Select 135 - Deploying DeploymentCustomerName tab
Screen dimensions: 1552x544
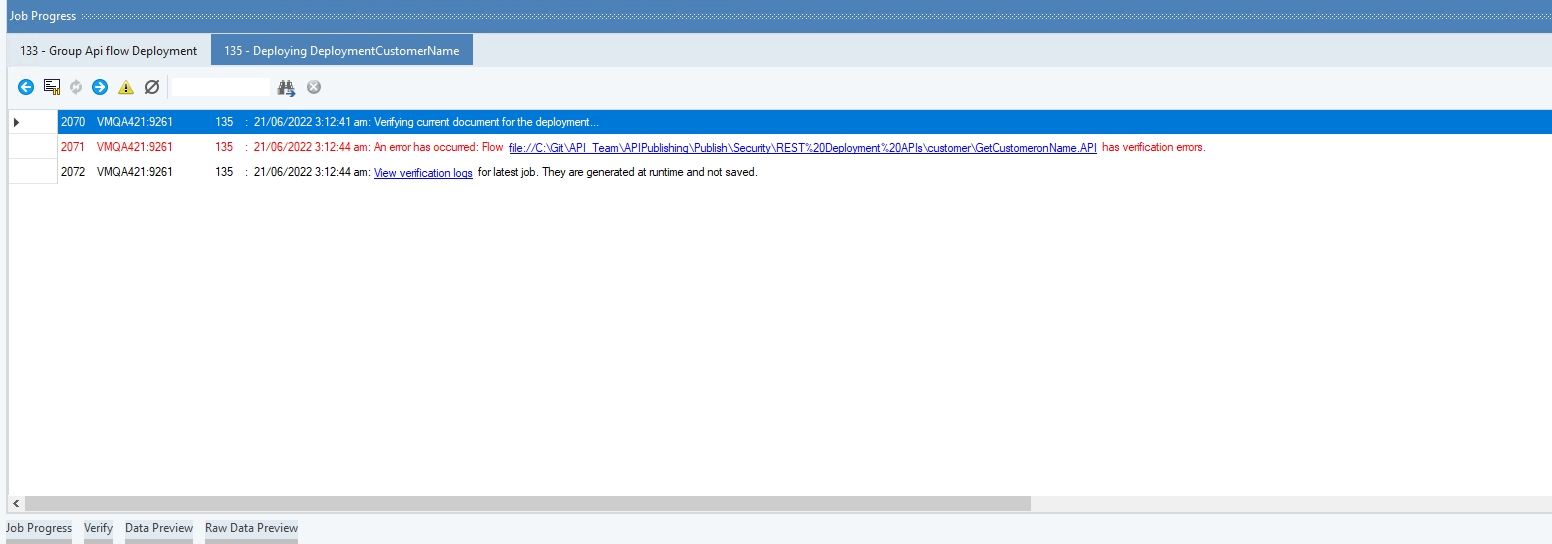click(342, 51)
